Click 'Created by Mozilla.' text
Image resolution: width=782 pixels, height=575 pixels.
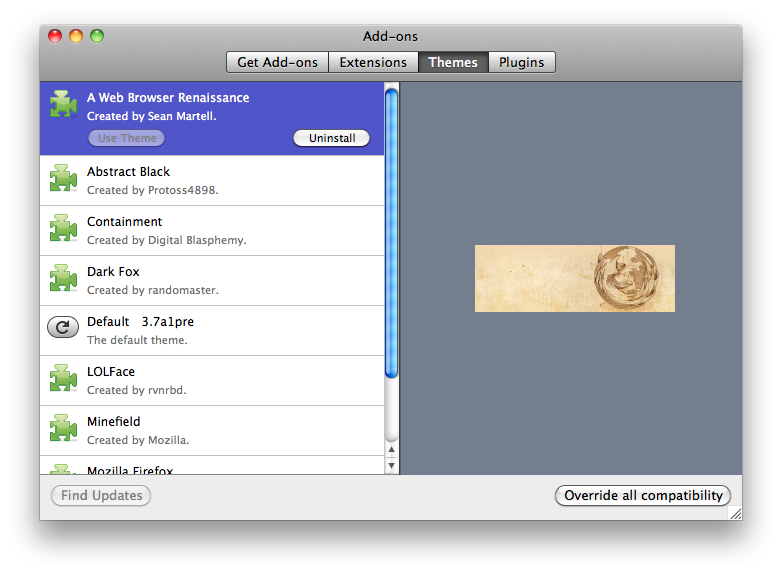(138, 440)
